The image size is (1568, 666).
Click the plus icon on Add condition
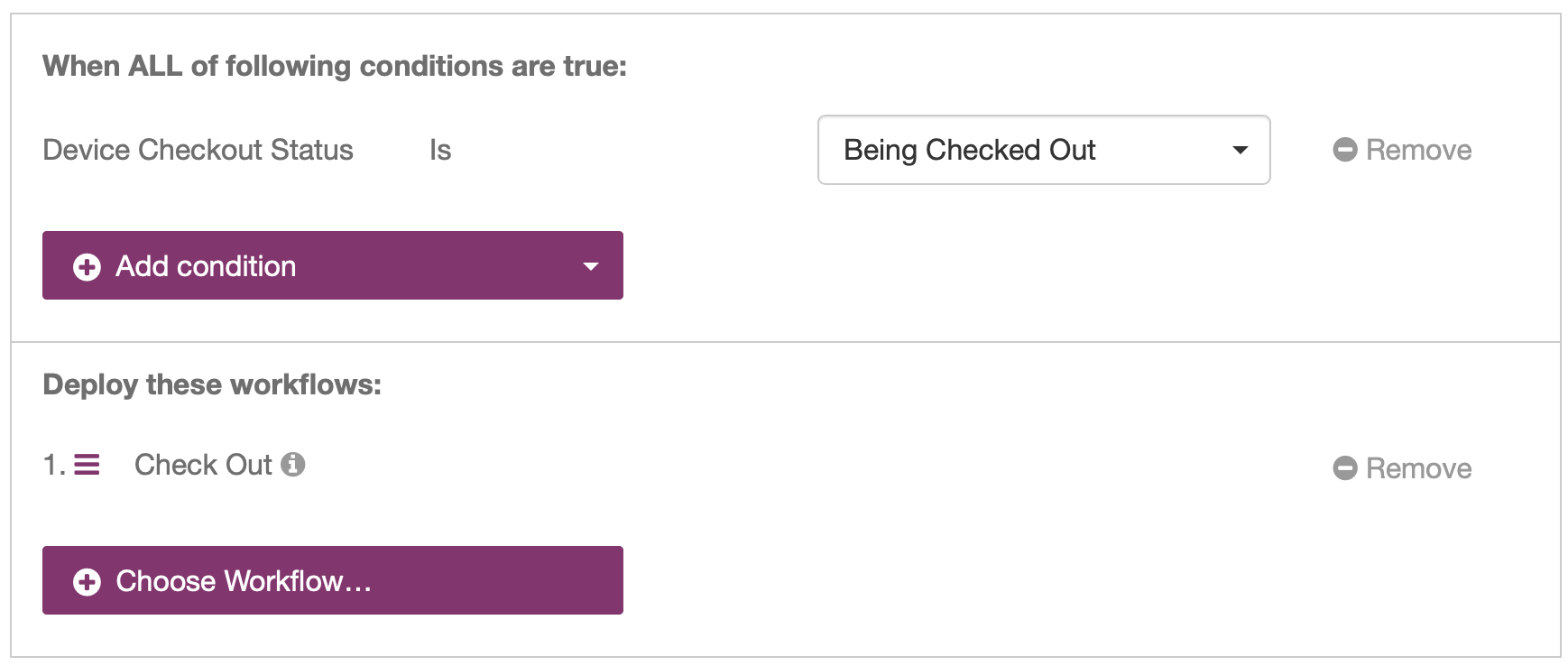(x=87, y=267)
